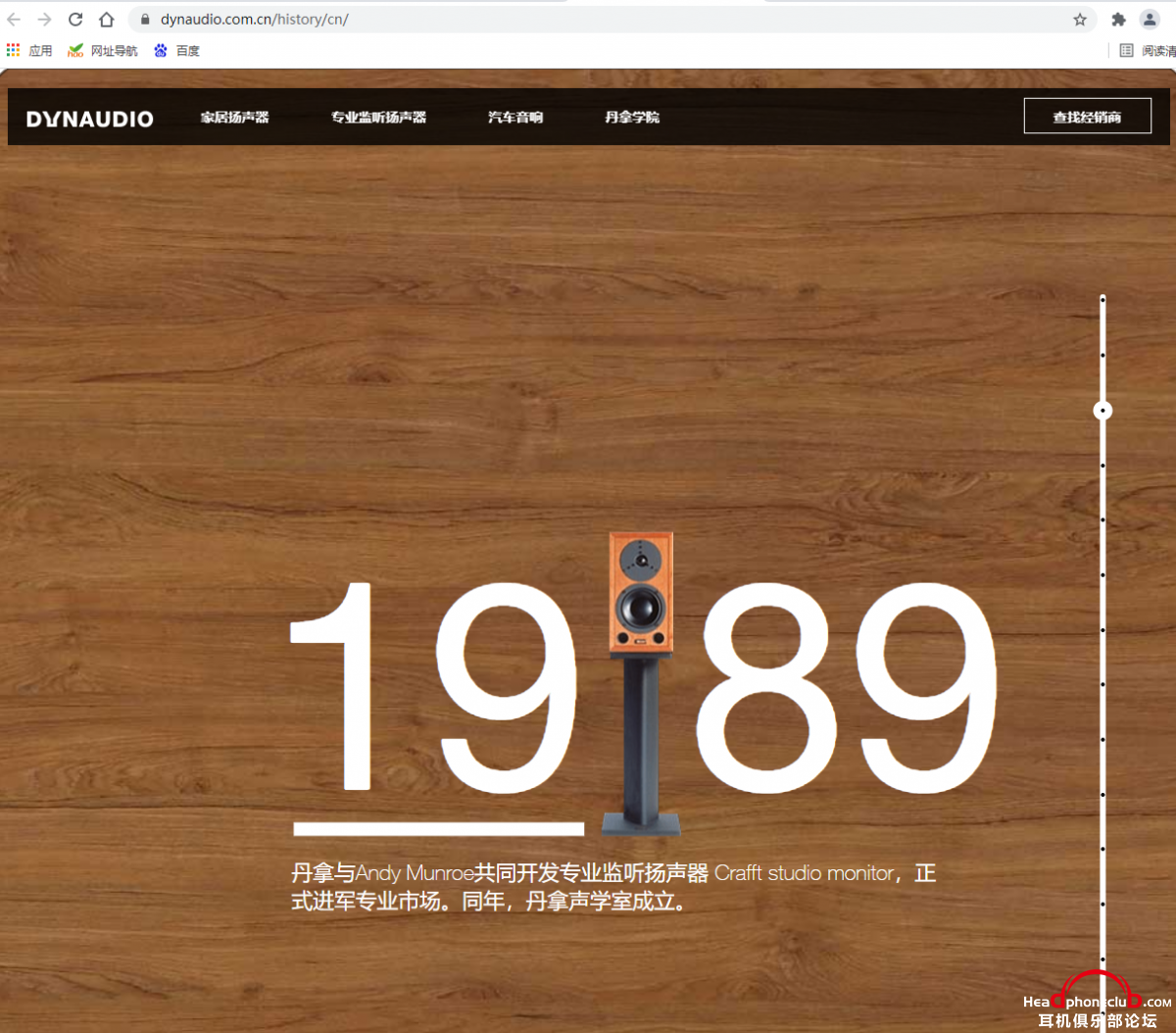Screen dimensions: 1176x1033
Task: Click the DYNAUDIO logo
Action: 90,119
